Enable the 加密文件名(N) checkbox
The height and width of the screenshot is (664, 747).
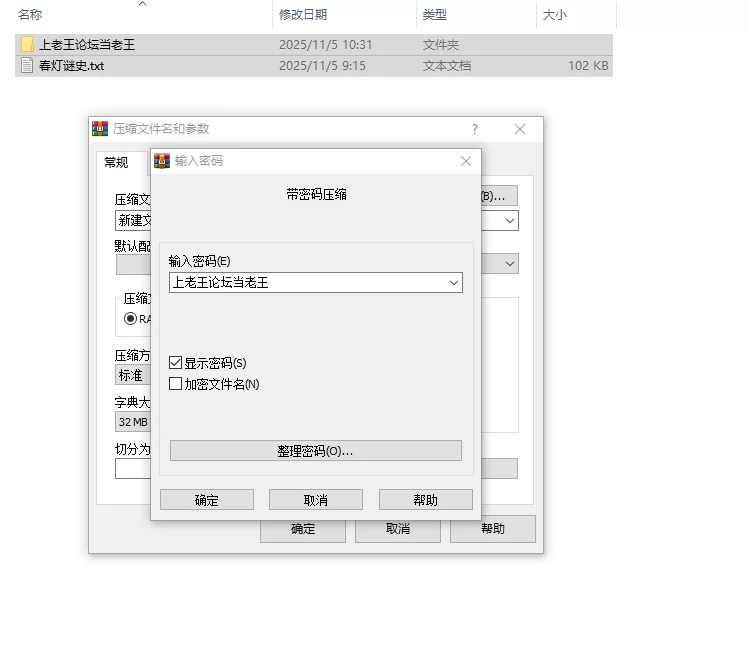pos(175,383)
